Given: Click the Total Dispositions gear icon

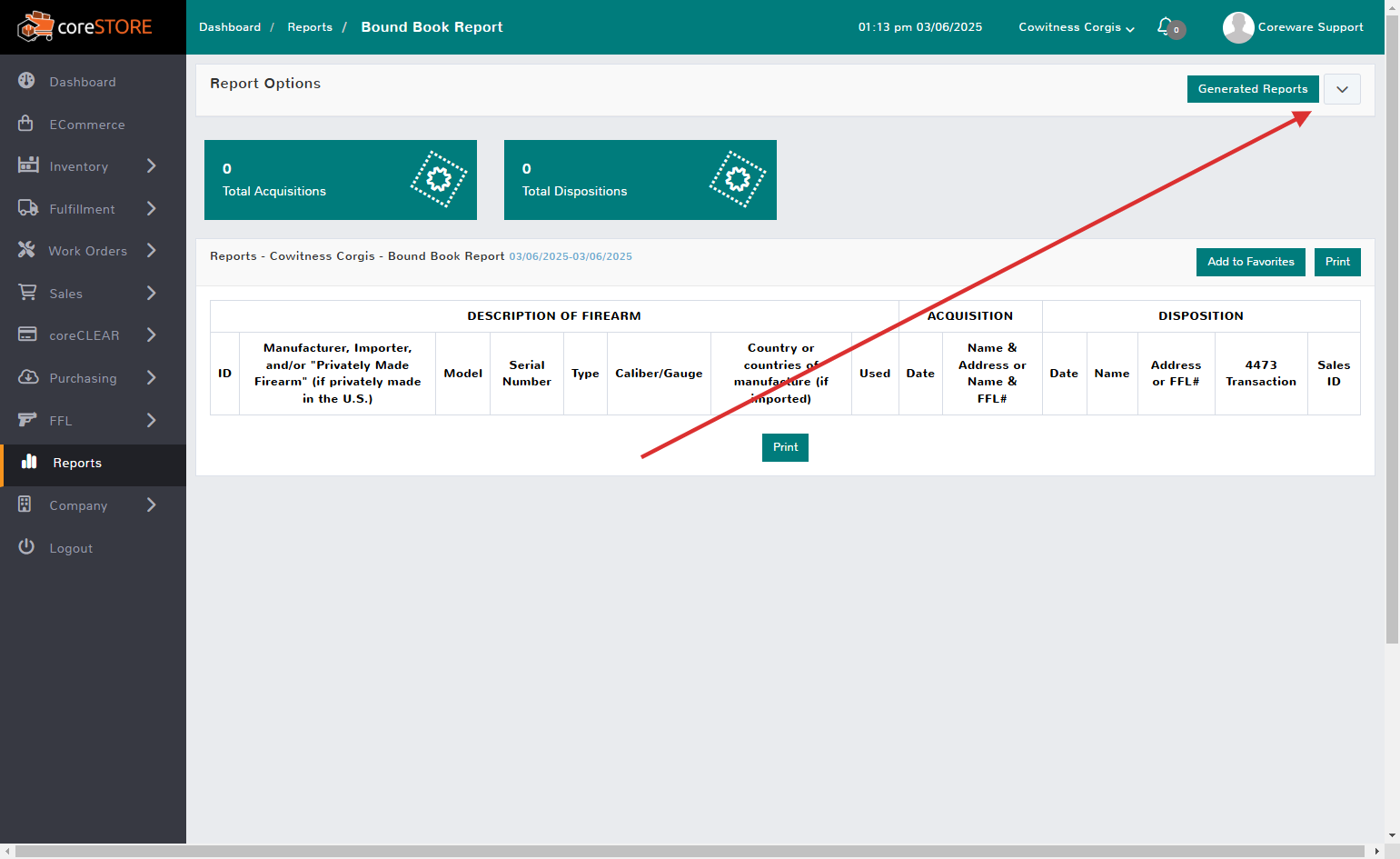Looking at the screenshot, I should (738, 179).
